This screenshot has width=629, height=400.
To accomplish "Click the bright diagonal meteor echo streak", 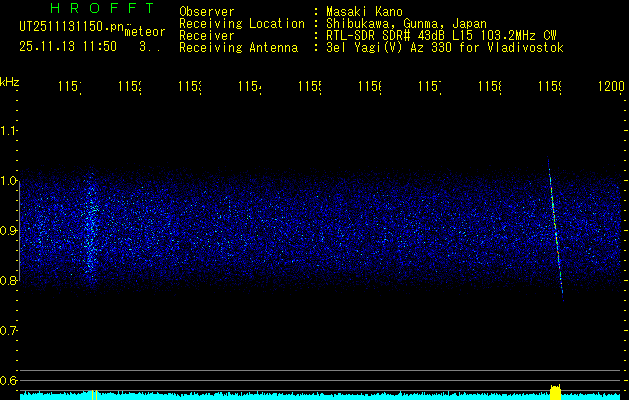I will point(555,225).
